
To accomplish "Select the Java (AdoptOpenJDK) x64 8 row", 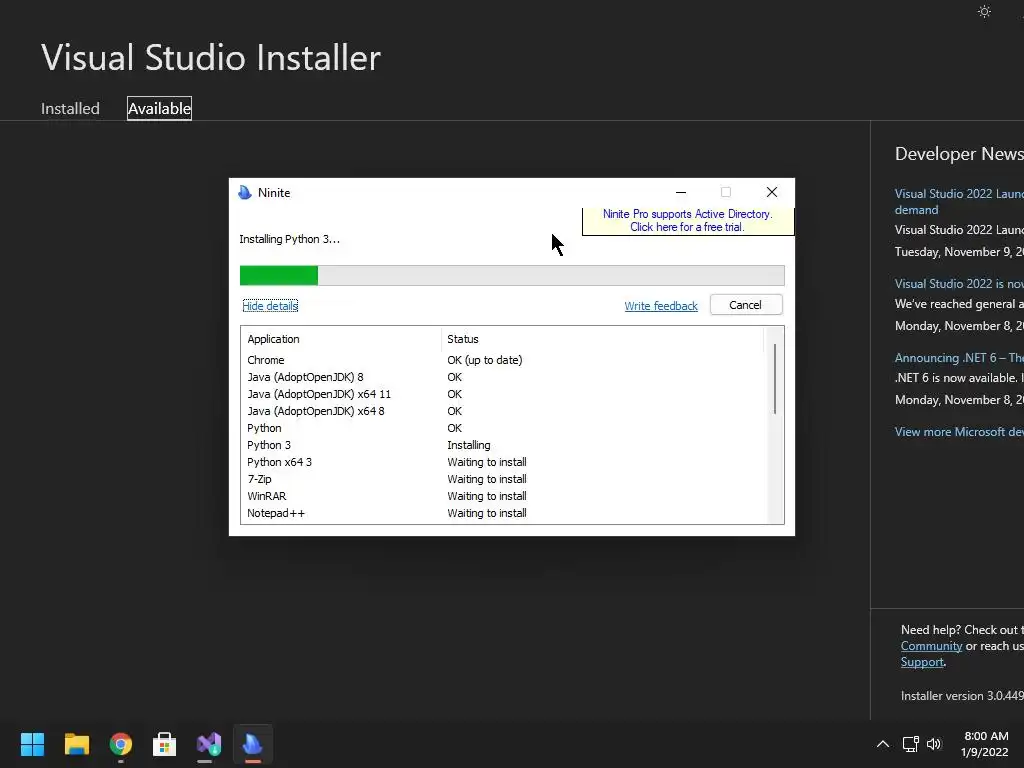I will pyautogui.click(x=503, y=411).
